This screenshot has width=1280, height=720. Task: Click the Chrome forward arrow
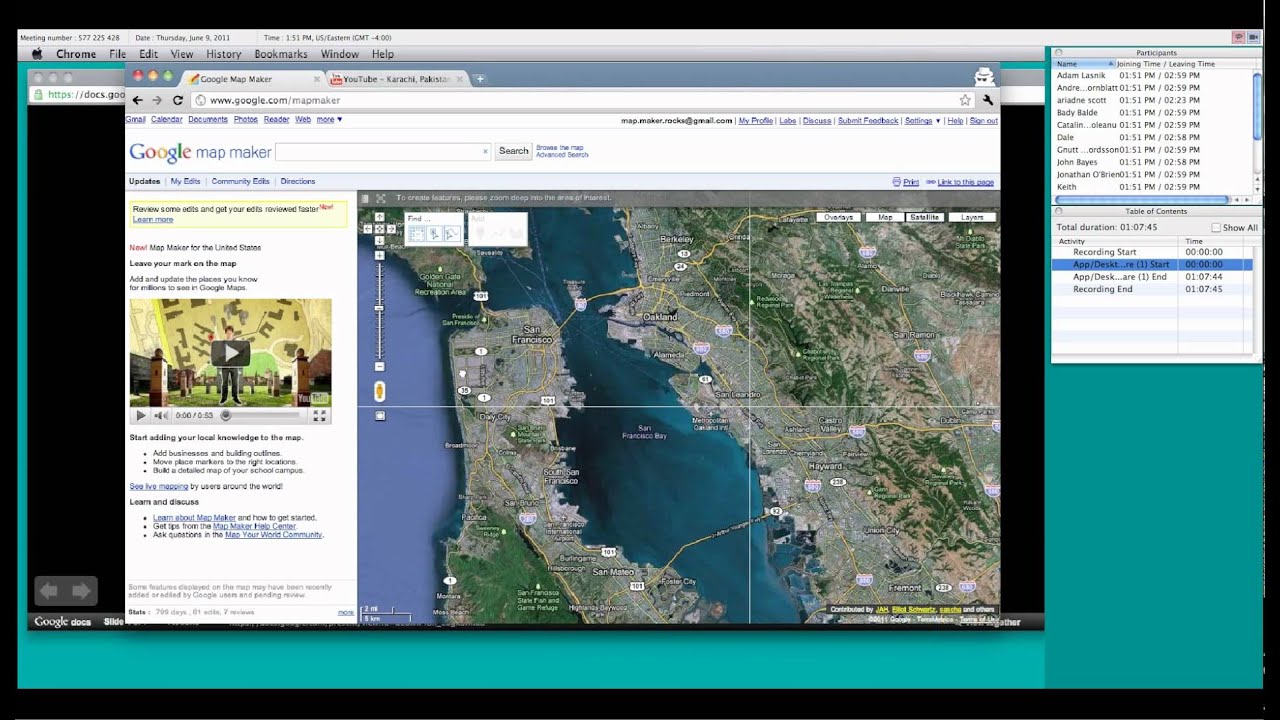157,100
